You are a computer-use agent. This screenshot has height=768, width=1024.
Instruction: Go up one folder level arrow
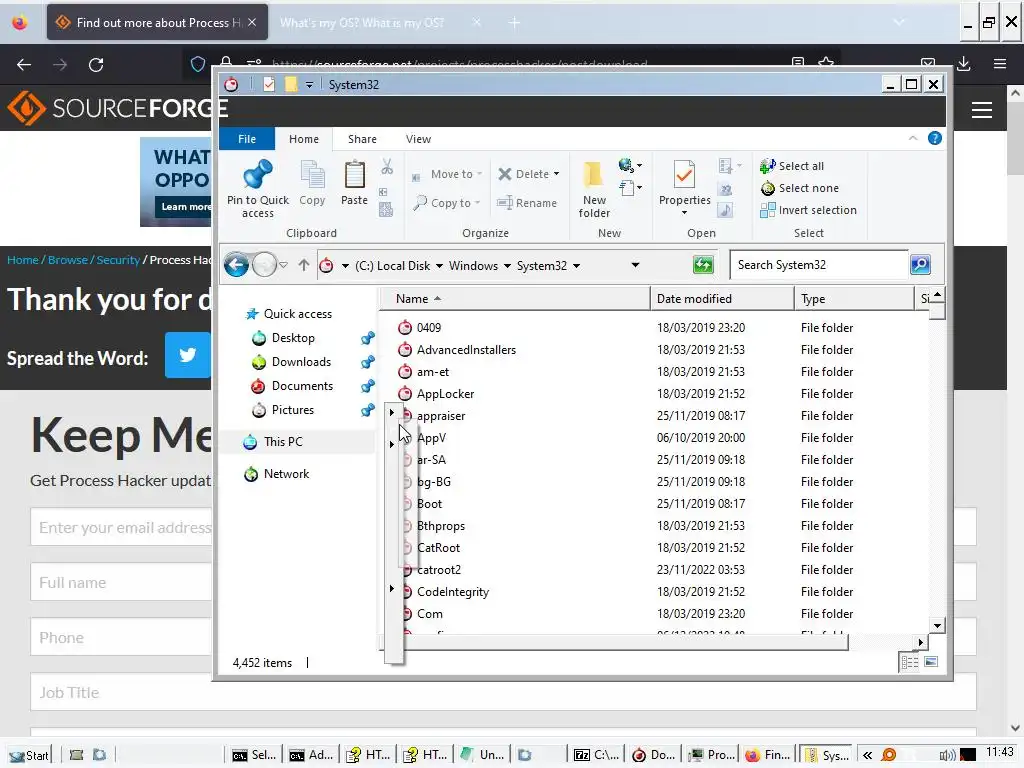click(x=304, y=265)
